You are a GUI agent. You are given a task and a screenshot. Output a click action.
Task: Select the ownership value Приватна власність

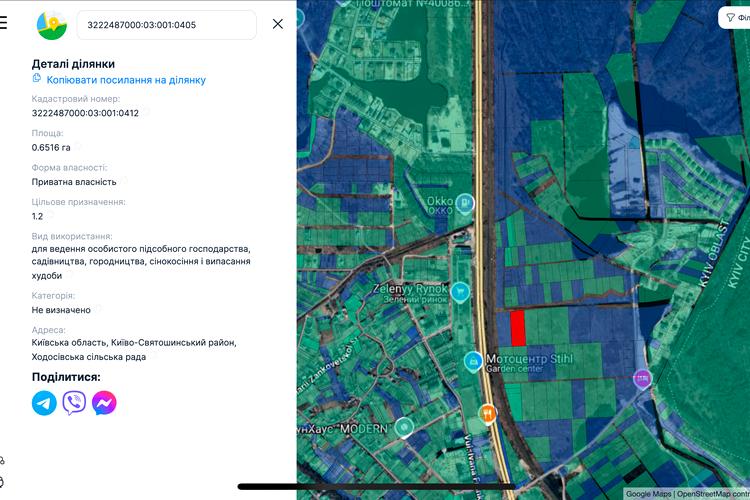[74, 182]
